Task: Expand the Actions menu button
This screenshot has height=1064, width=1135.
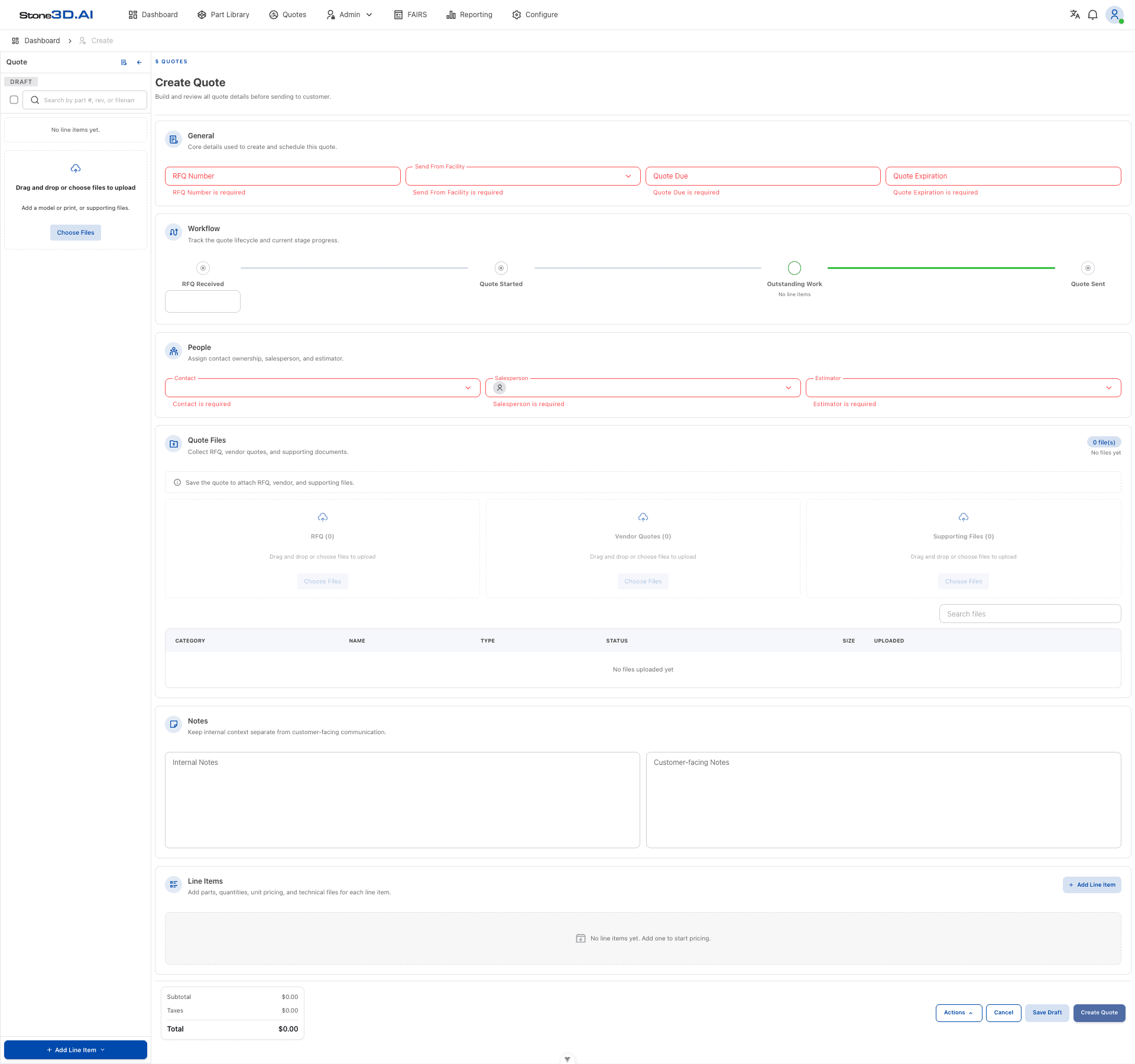Action: click(959, 1013)
